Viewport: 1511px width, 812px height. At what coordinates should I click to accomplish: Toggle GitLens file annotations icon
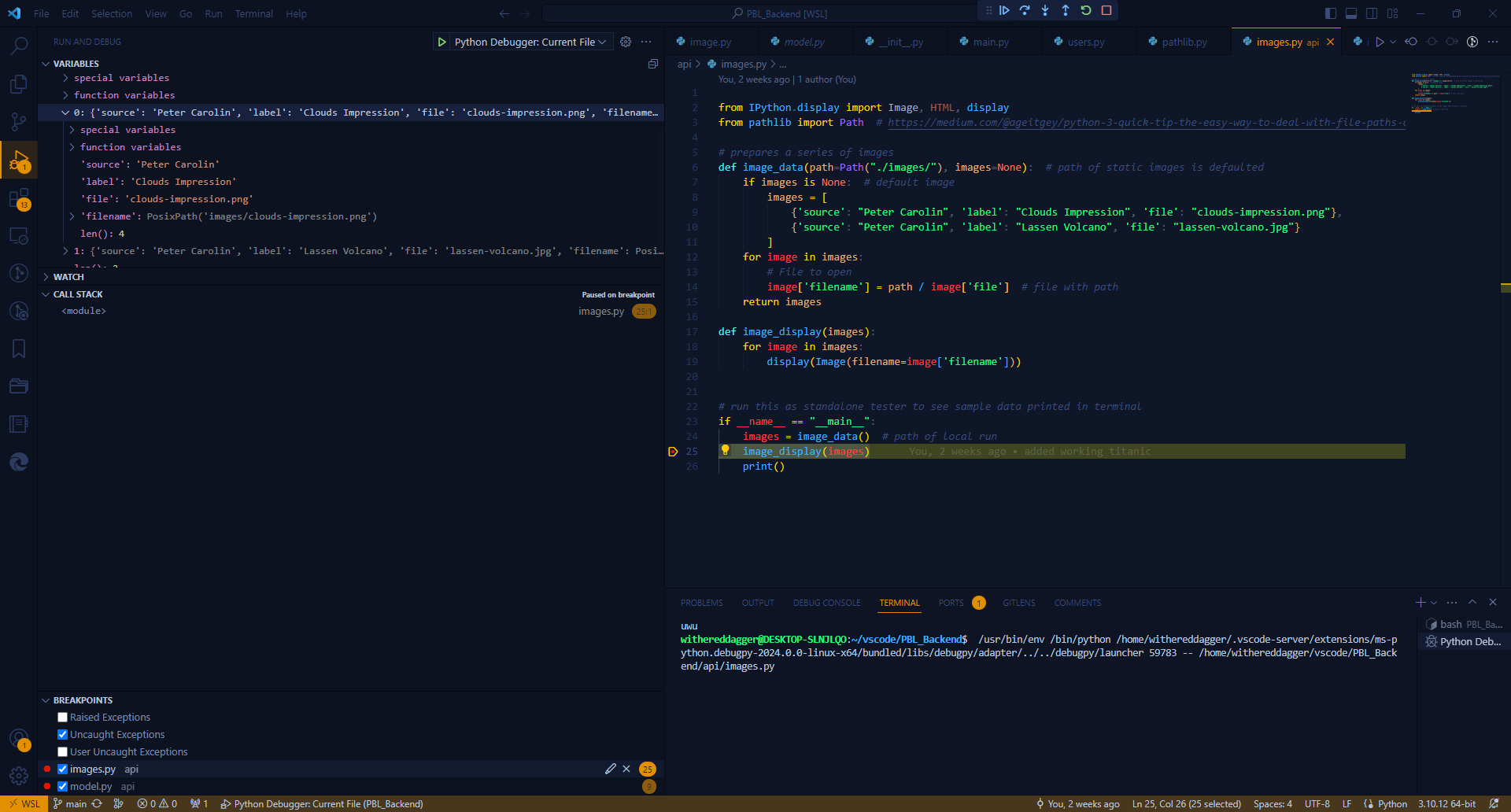(1472, 42)
